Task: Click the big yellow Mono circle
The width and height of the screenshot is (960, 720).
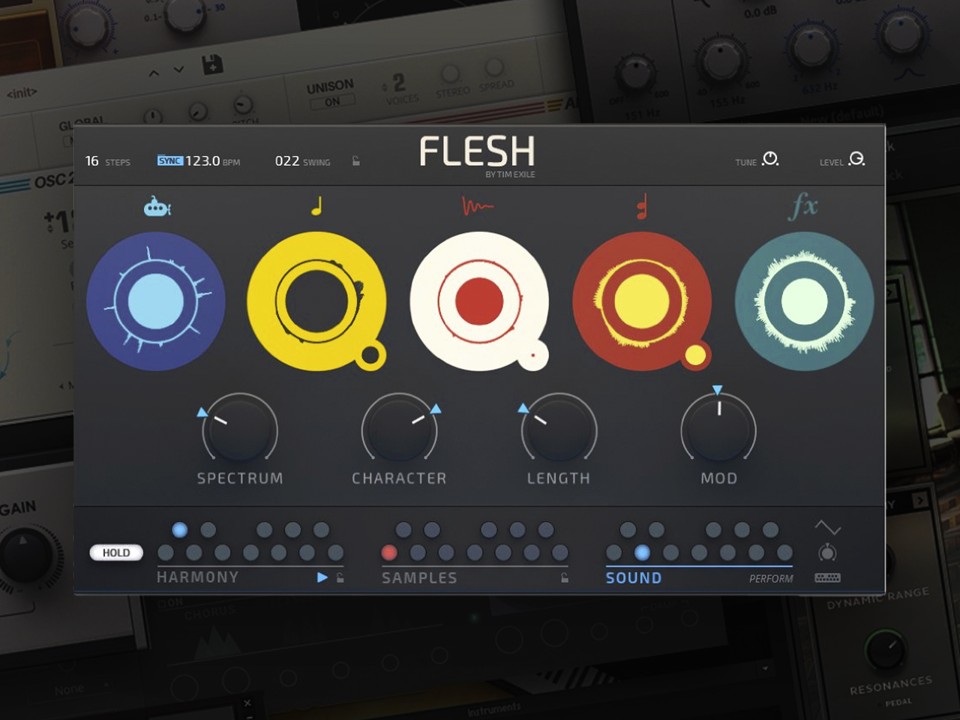Action: 317,301
